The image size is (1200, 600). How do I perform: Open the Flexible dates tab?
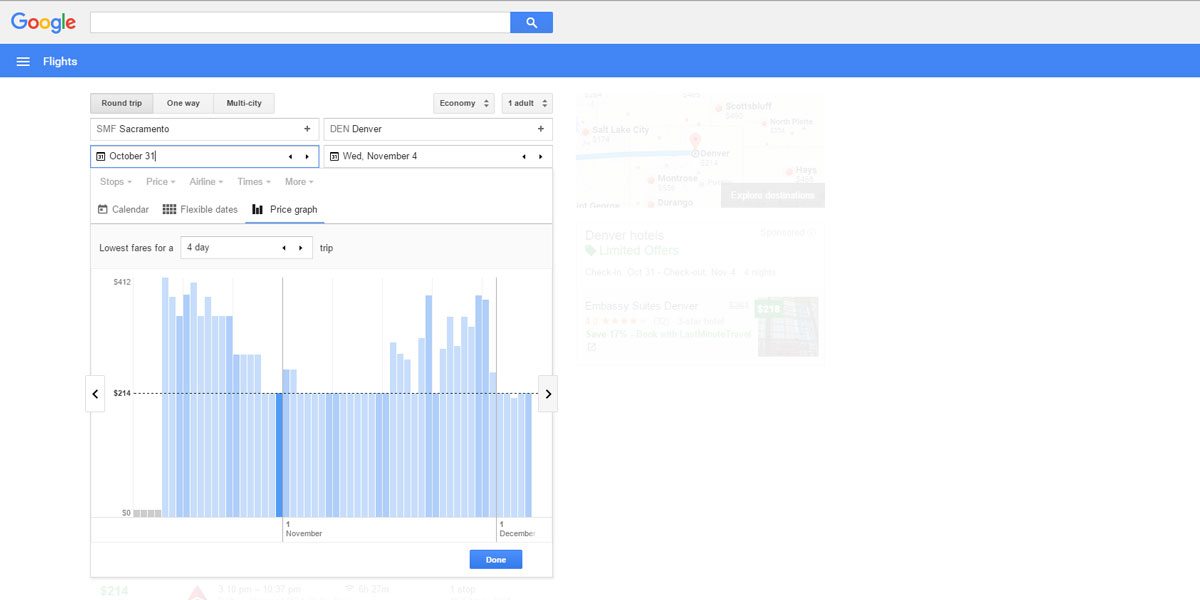(x=200, y=210)
